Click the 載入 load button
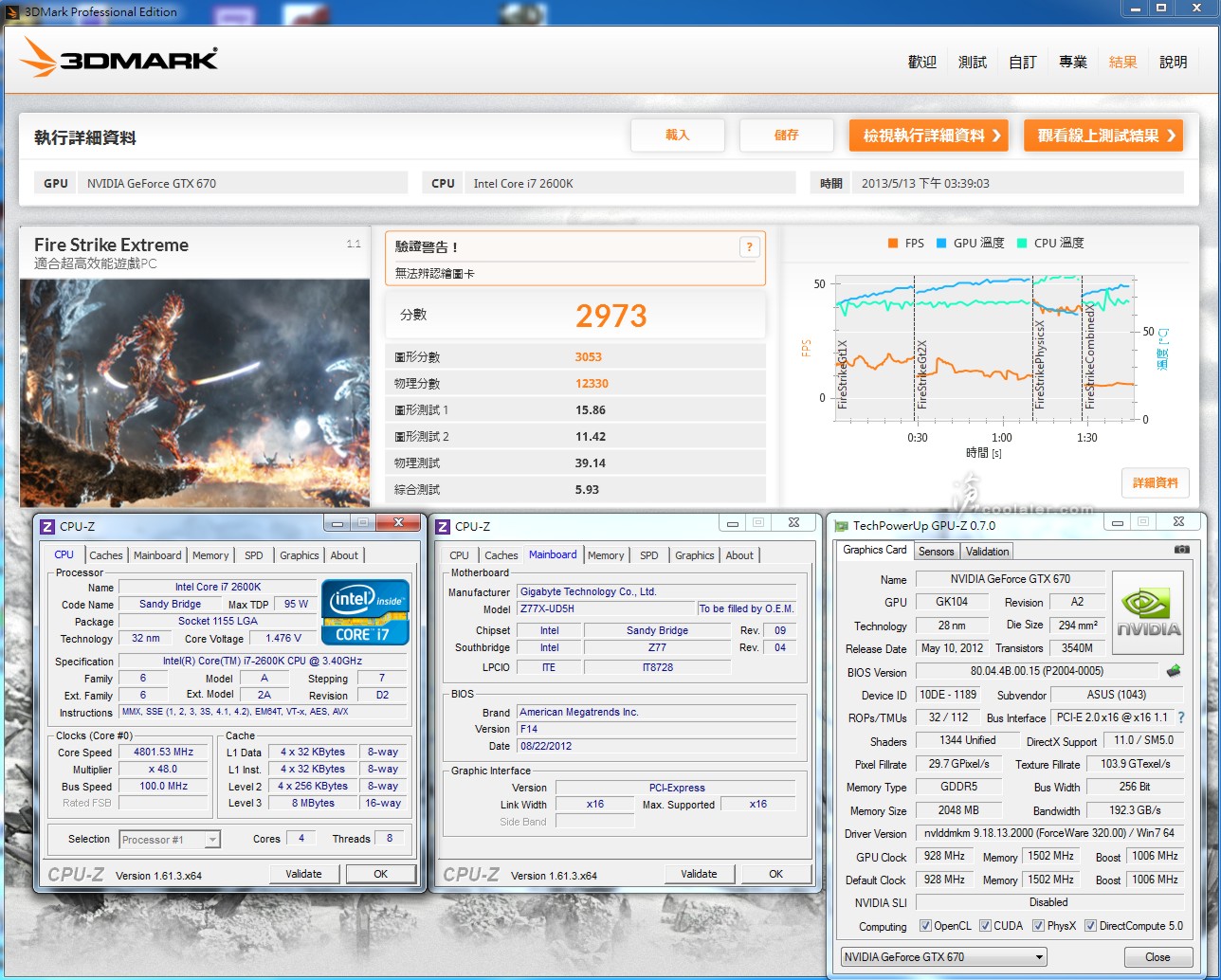 (678, 136)
